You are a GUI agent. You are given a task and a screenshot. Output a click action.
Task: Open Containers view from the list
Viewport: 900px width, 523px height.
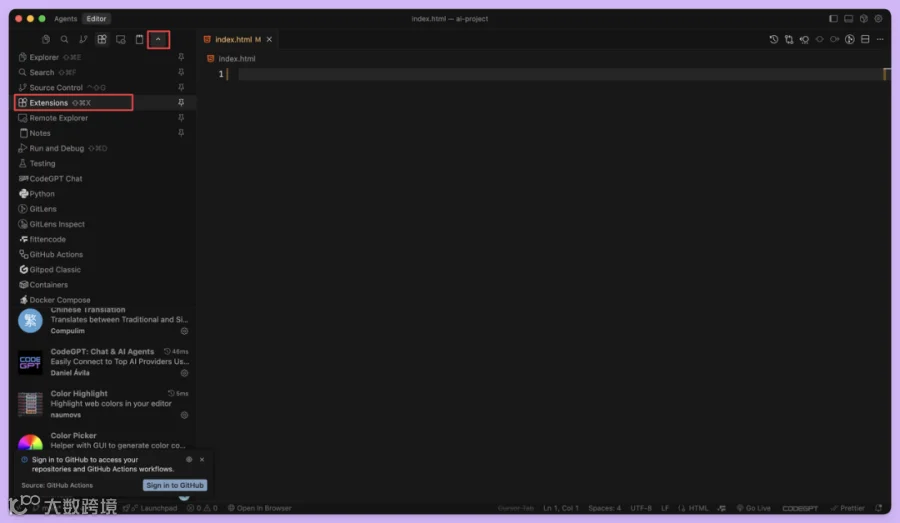pos(102,285)
